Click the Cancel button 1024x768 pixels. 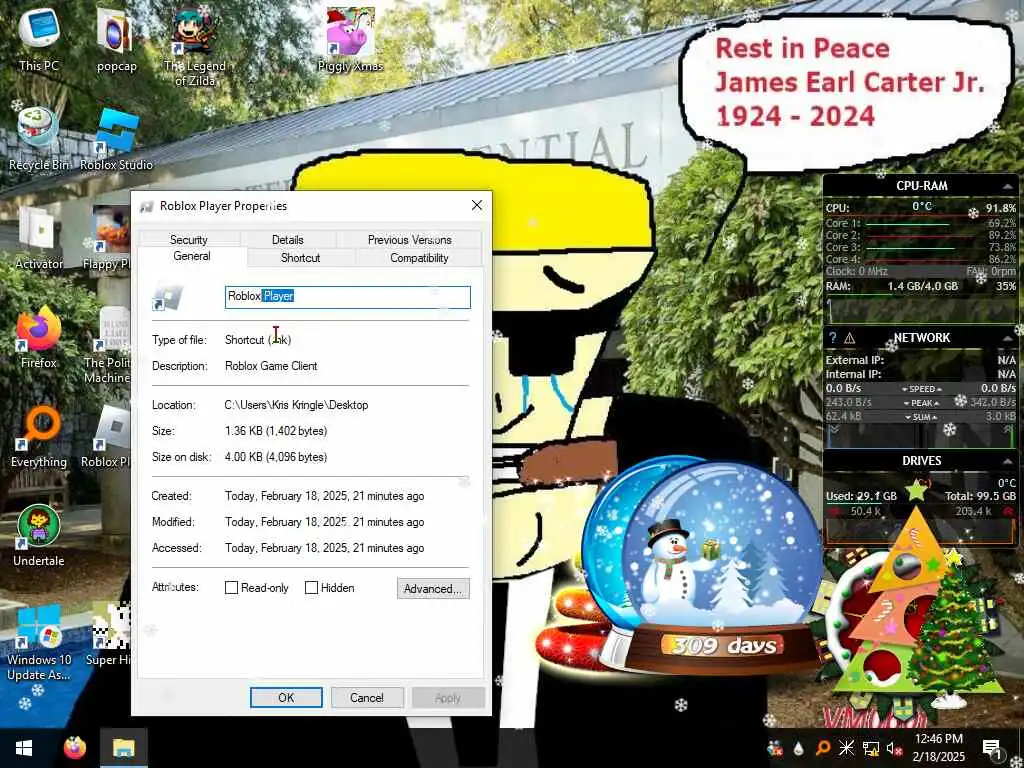click(367, 697)
